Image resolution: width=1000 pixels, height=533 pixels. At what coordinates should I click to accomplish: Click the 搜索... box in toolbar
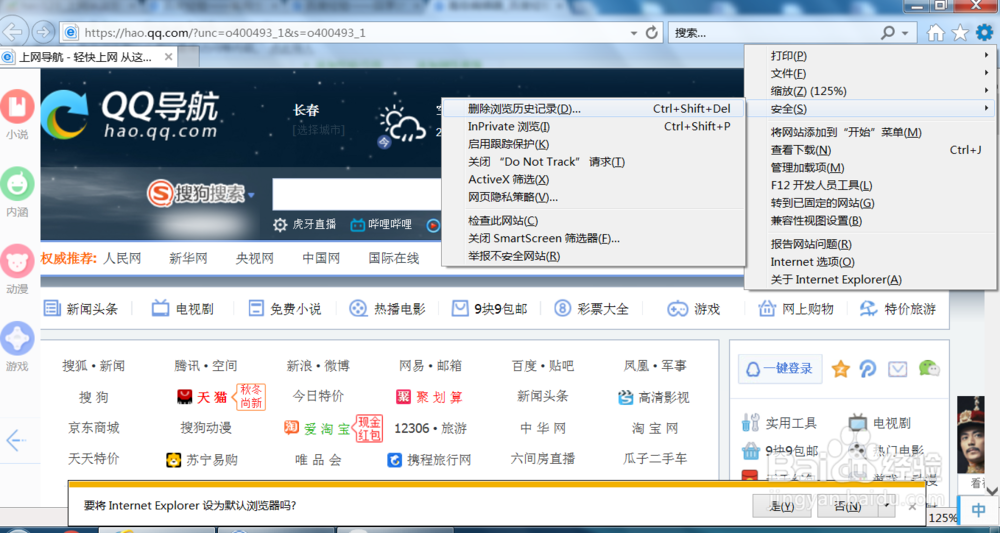coord(774,33)
